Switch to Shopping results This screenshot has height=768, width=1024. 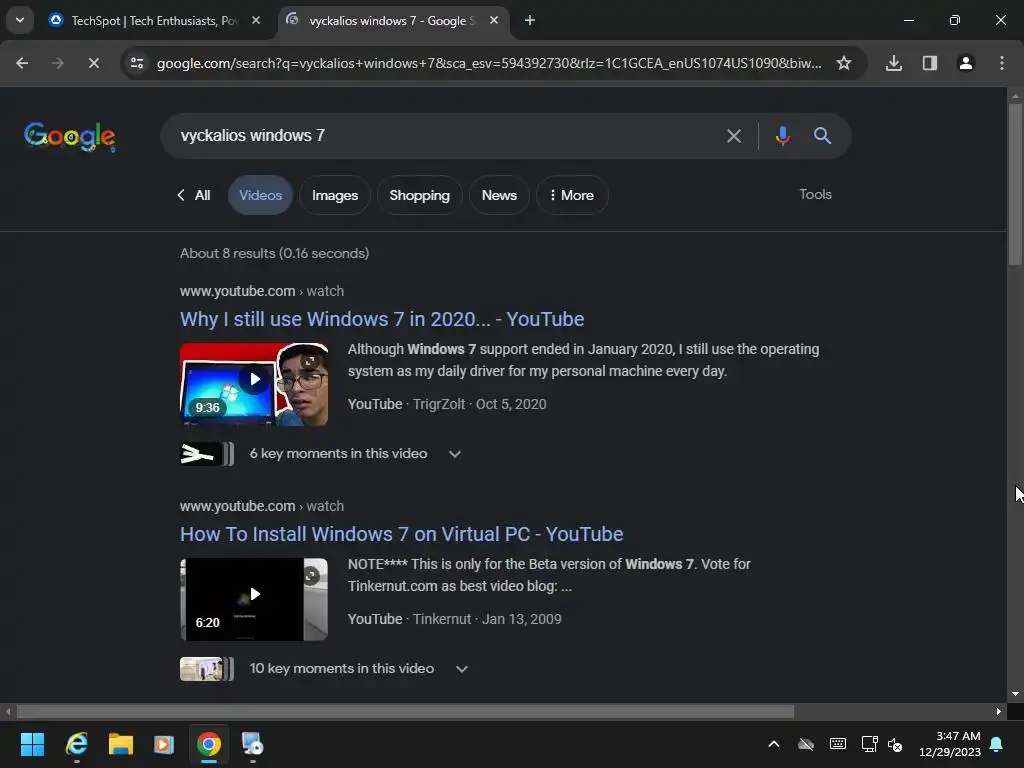pos(419,195)
